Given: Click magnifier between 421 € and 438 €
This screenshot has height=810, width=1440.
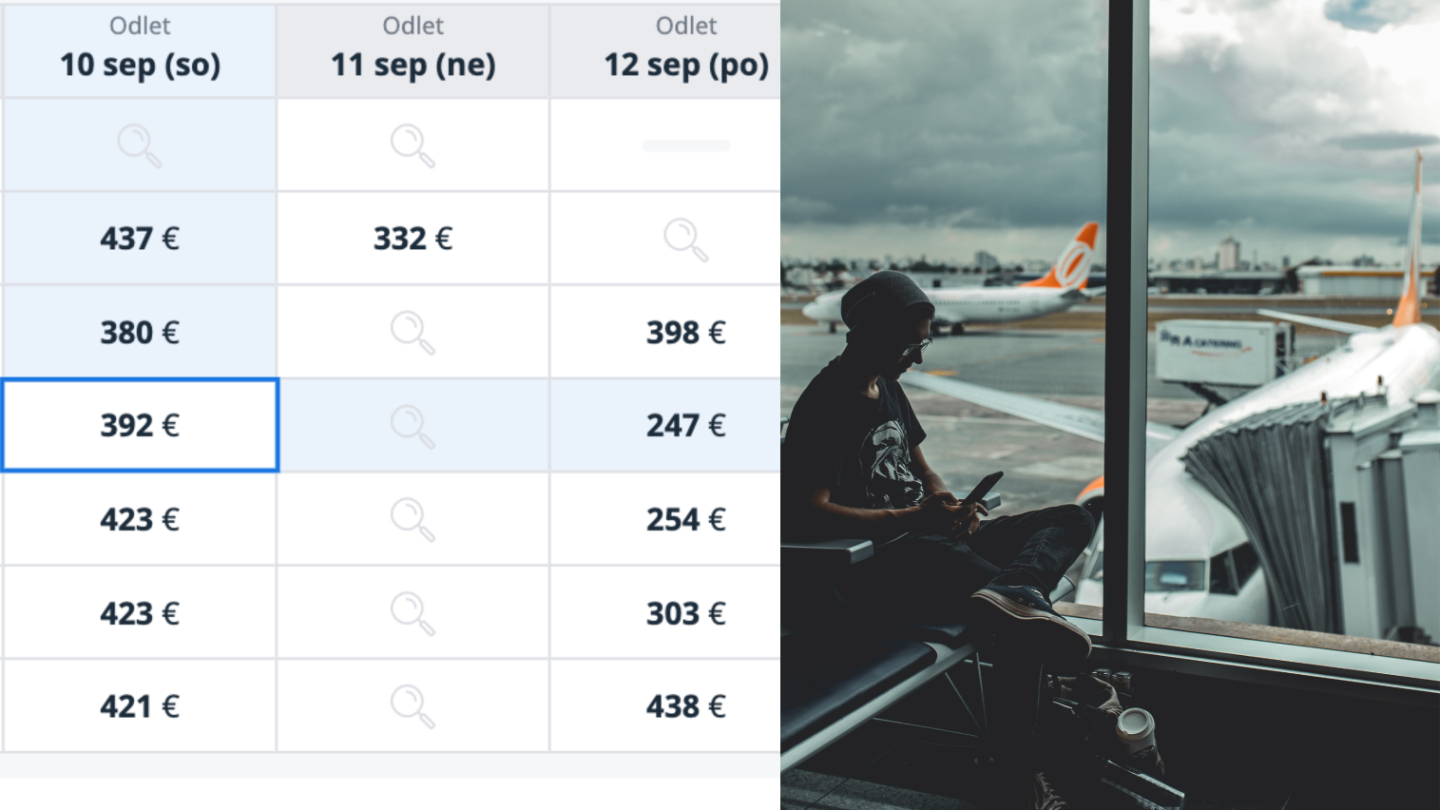Looking at the screenshot, I should [x=412, y=706].
